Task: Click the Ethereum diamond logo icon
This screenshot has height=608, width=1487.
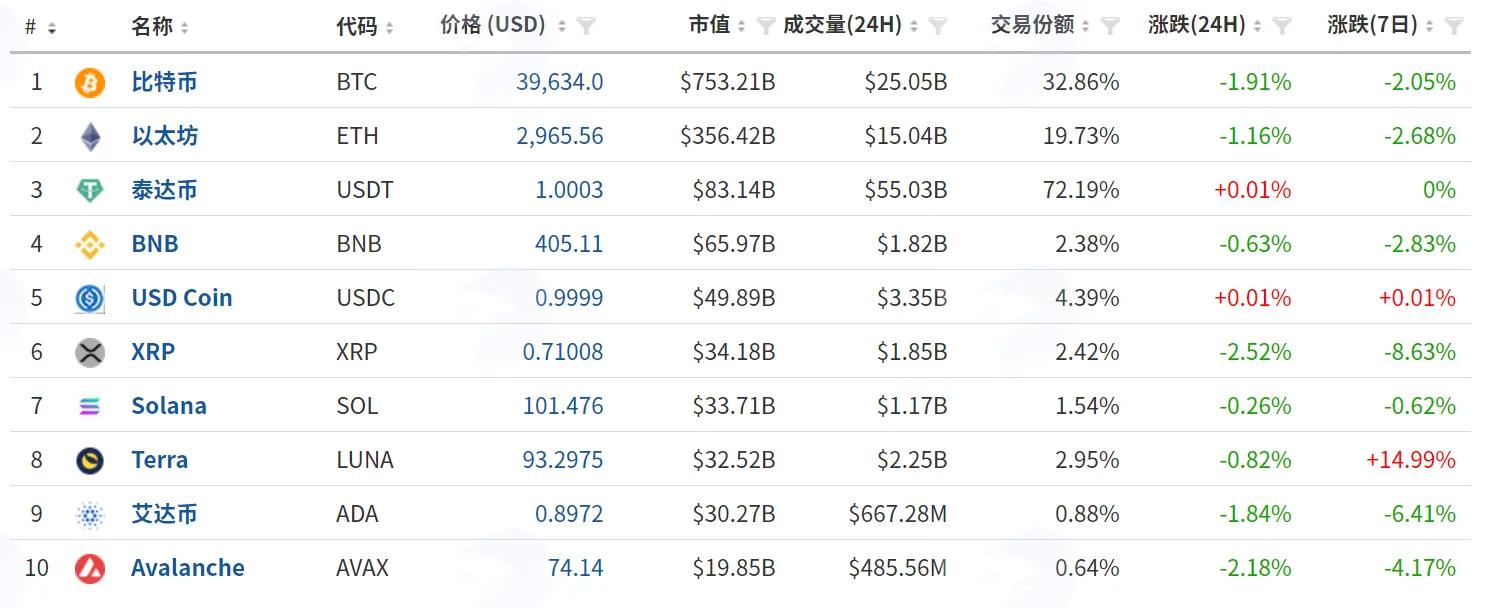Action: coord(90,136)
